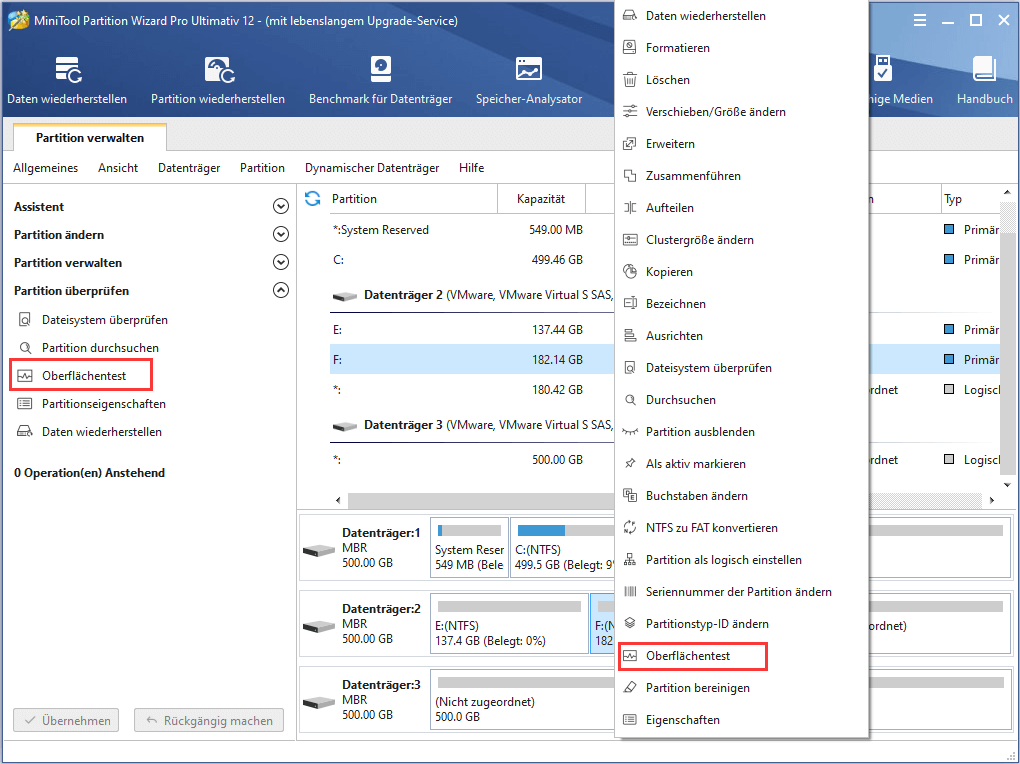Expand the Assistent section
This screenshot has height=764, width=1020.
(x=280, y=206)
